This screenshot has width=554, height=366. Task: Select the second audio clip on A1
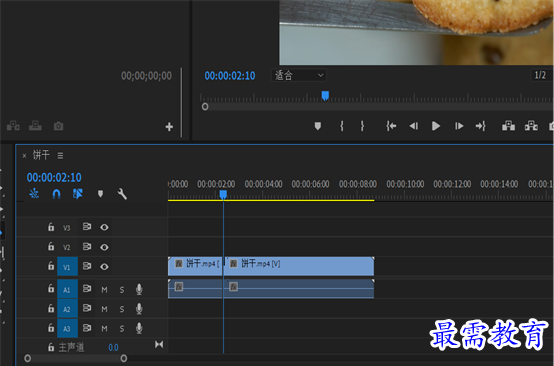pyautogui.click(x=299, y=289)
